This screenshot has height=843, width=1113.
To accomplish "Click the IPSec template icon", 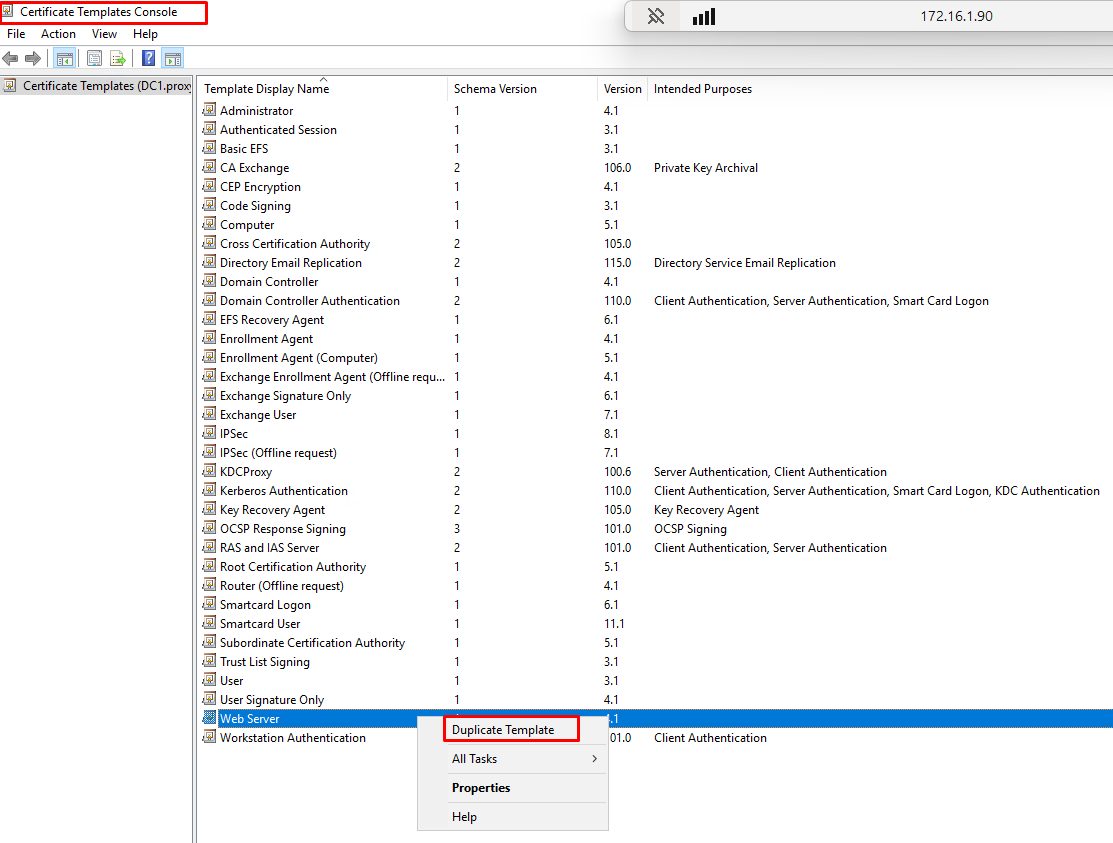I will 209,433.
